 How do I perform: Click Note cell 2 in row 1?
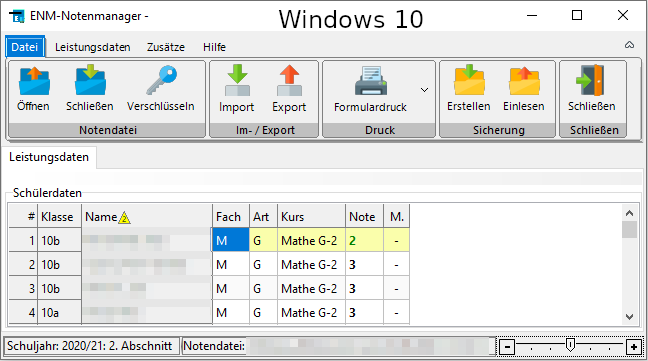(364, 240)
